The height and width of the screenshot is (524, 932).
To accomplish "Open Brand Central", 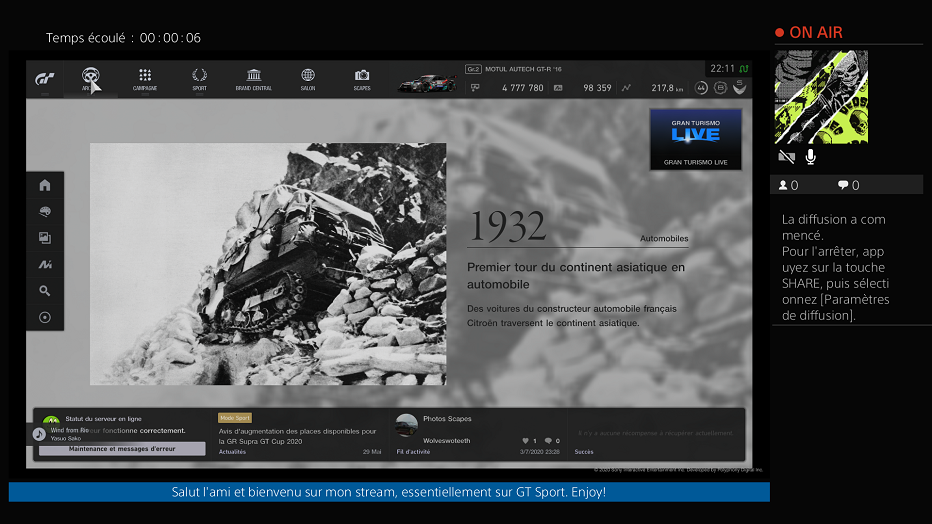I will [253, 79].
